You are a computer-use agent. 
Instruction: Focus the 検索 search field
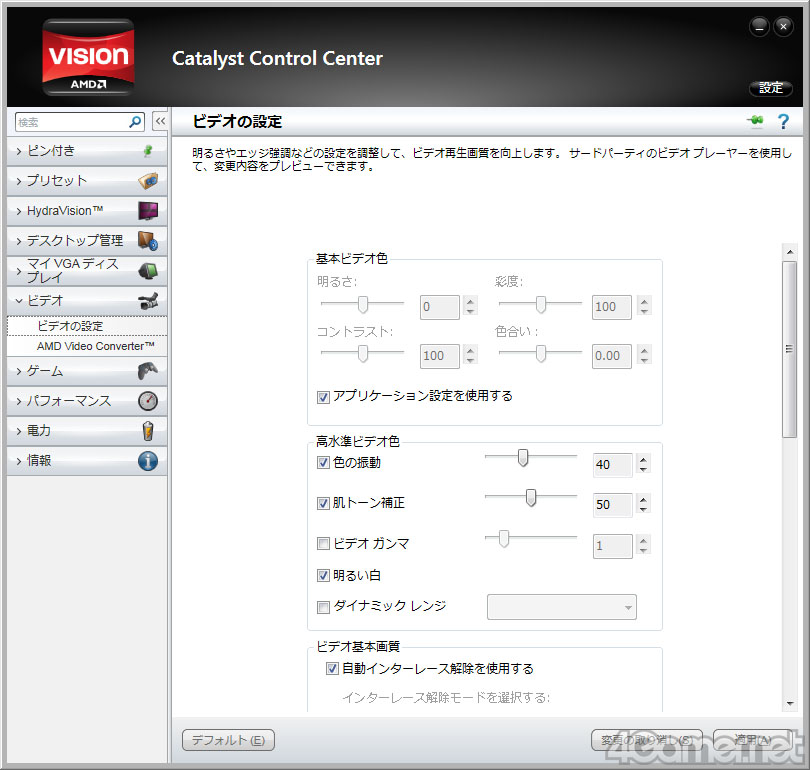[x=80, y=122]
